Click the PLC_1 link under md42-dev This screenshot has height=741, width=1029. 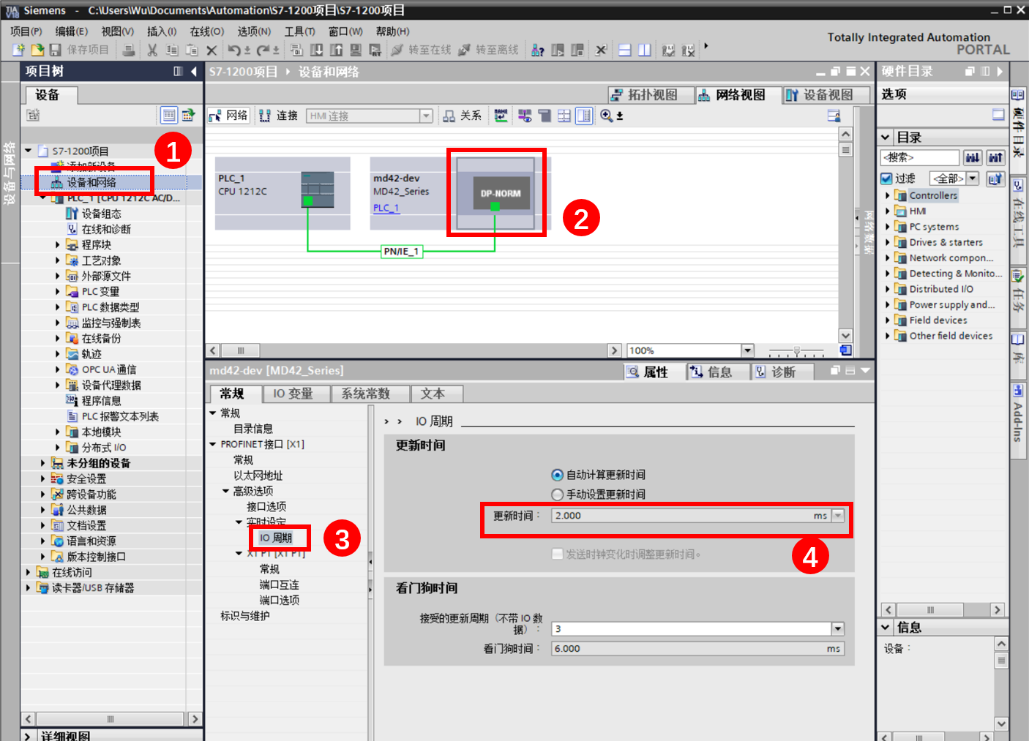click(x=386, y=208)
